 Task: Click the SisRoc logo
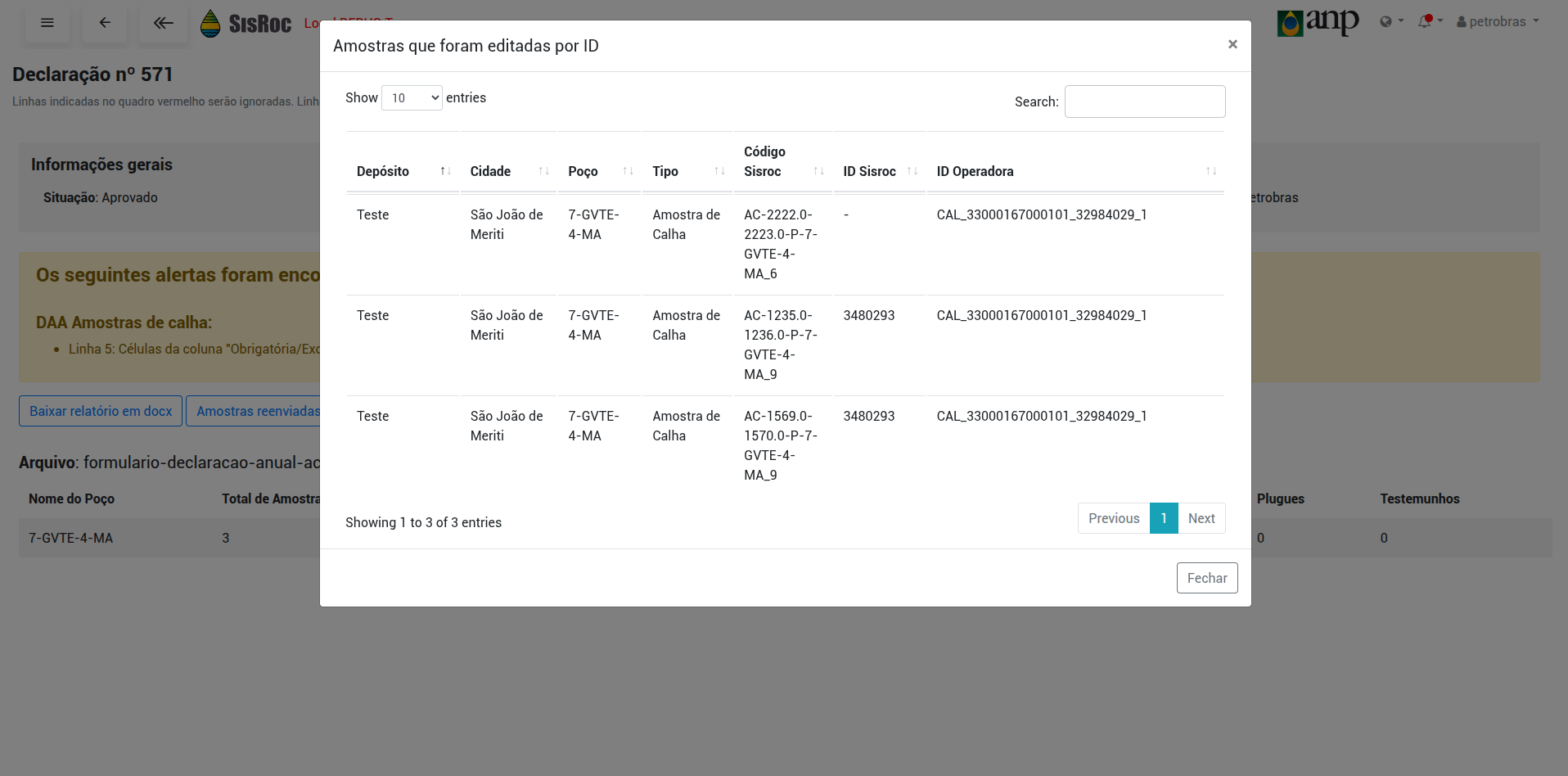pos(246,24)
